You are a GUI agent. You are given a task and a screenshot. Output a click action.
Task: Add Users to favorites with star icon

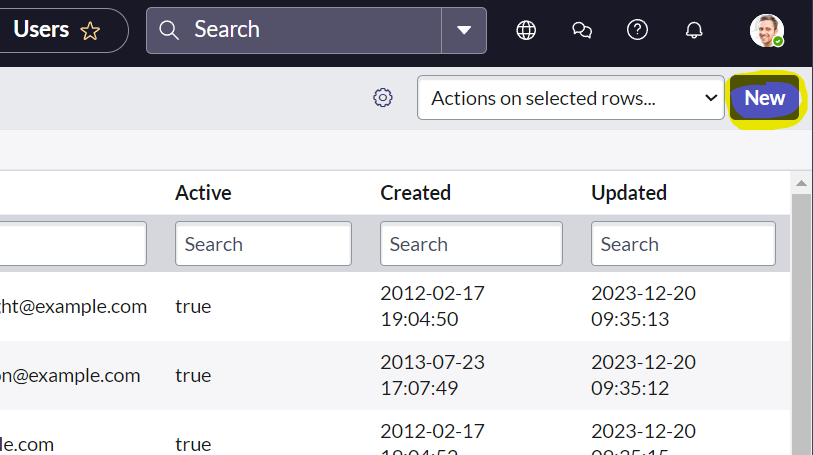pyautogui.click(x=90, y=31)
